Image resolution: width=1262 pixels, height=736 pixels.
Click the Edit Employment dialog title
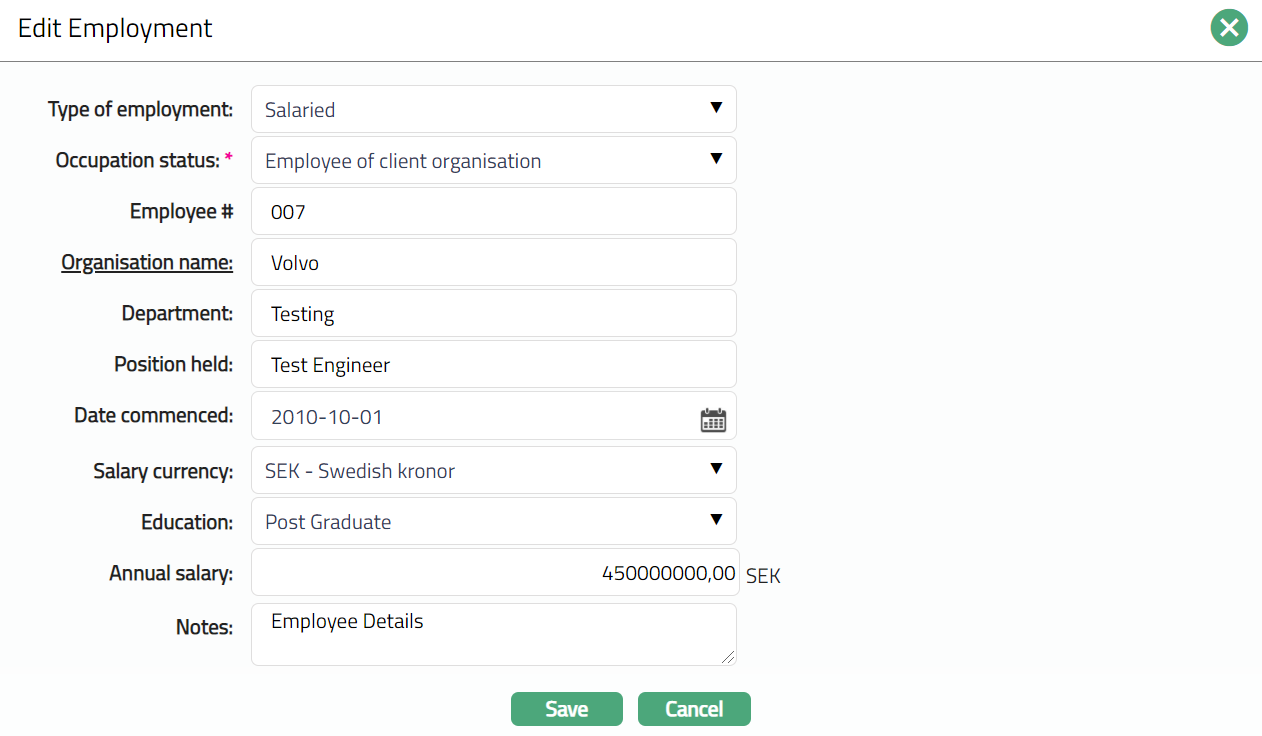(x=115, y=28)
